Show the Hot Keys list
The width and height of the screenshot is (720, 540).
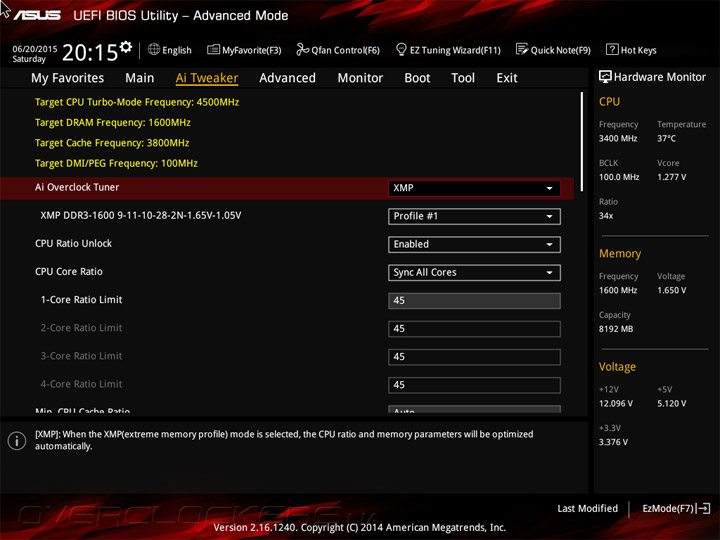[x=638, y=50]
